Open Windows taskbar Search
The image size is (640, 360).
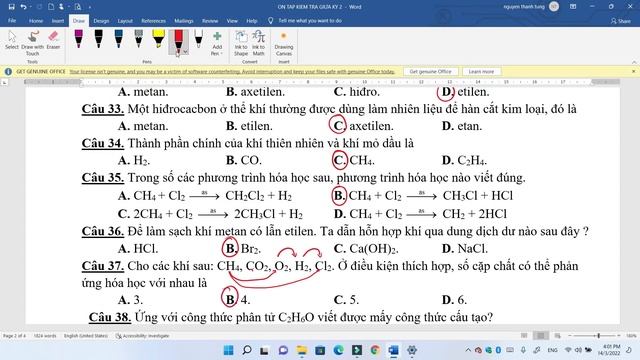click(x=247, y=350)
